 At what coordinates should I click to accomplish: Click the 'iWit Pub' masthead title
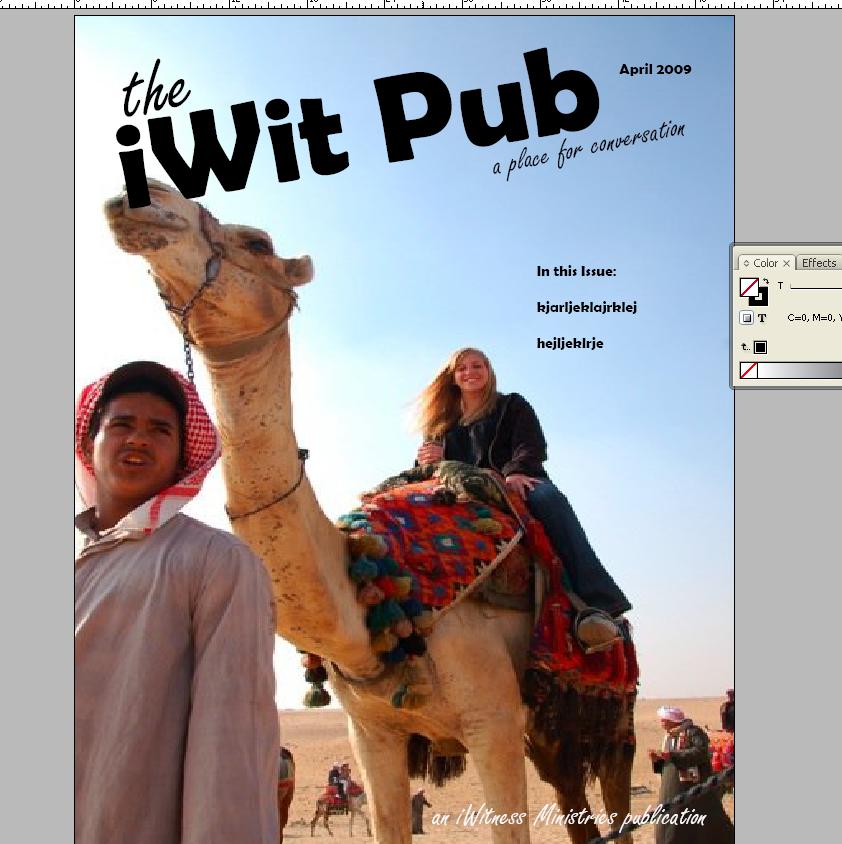pos(358,128)
